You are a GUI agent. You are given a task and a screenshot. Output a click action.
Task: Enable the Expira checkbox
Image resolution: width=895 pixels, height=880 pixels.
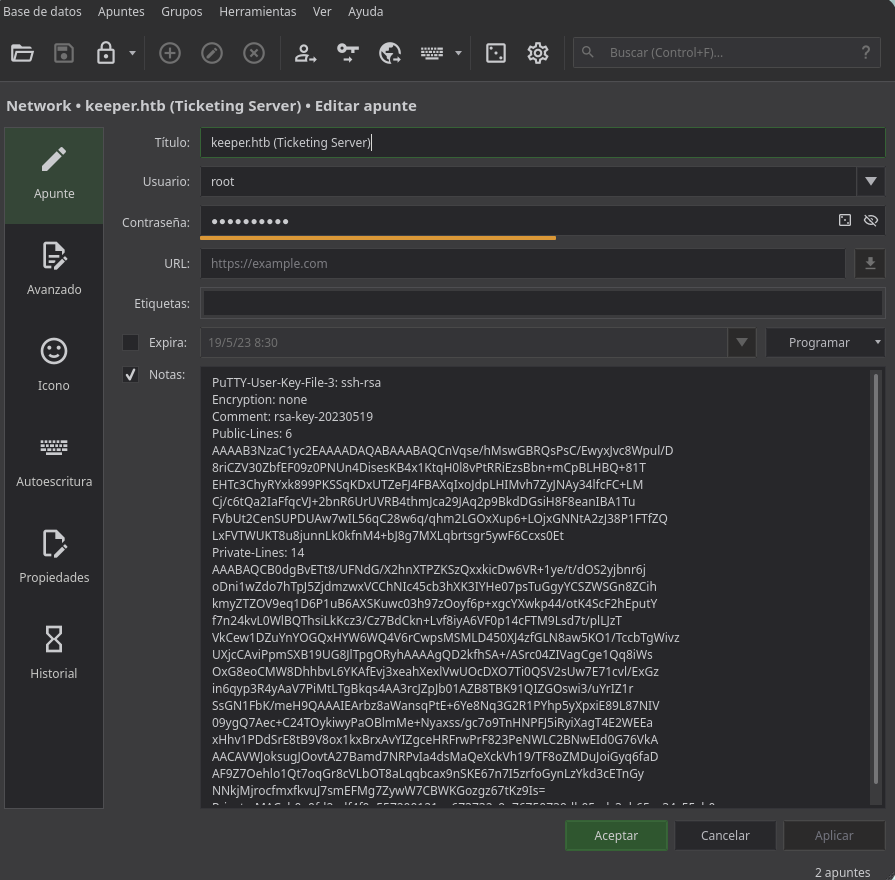click(131, 343)
